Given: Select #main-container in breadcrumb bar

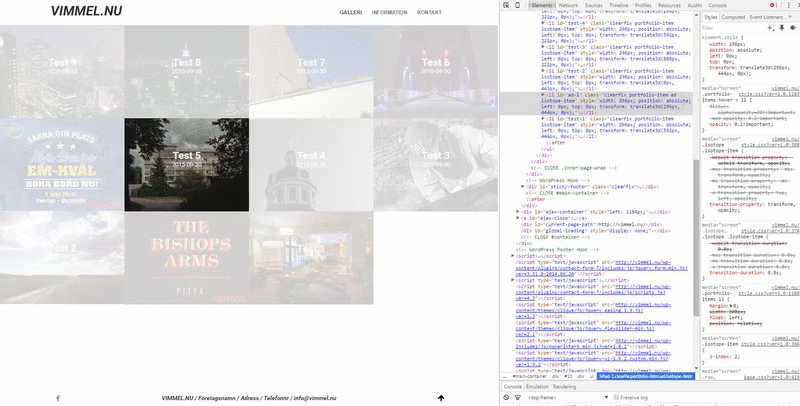Looking at the screenshot, I should 529,376.
